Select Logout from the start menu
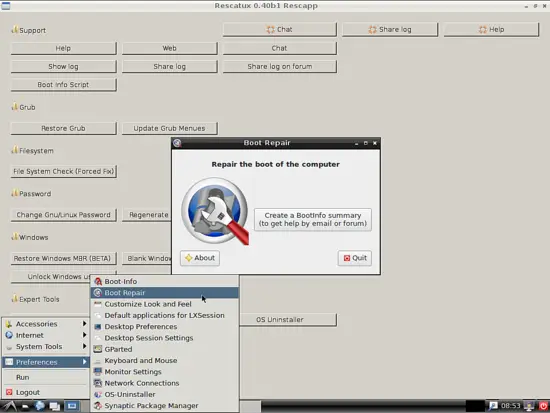The width and height of the screenshot is (550, 413). pos(46,392)
